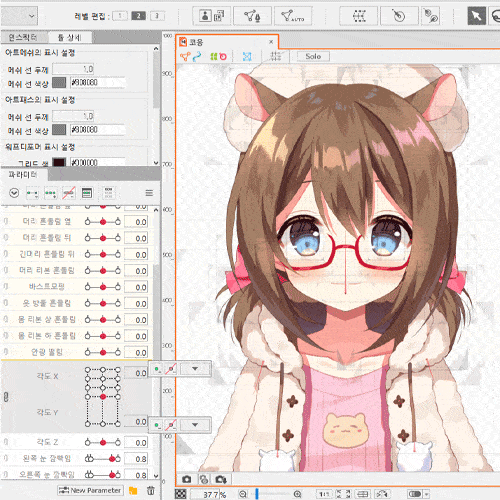The height and width of the screenshot is (500, 500).
Task: Click the parameter list scroll-up arrow
Action: pyautogui.click(x=156, y=210)
